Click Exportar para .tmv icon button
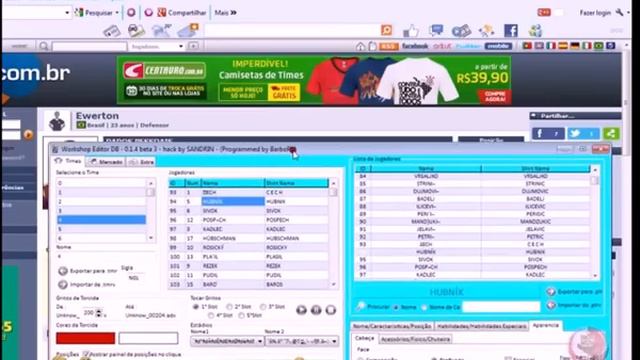Viewport: 640px width, 360px height. click(x=63, y=271)
